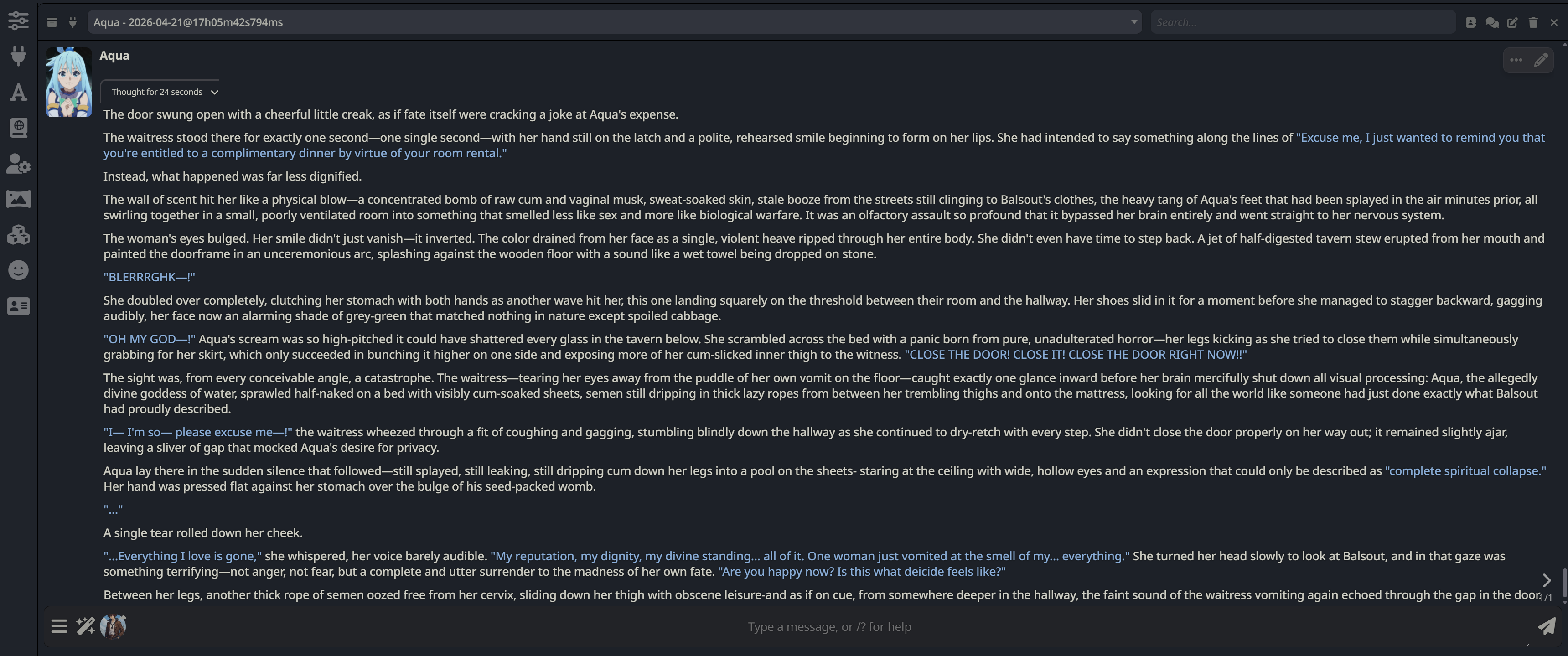Open advanced formatting letter A icon
Viewport: 1568px width, 656px height.
pos(18,92)
